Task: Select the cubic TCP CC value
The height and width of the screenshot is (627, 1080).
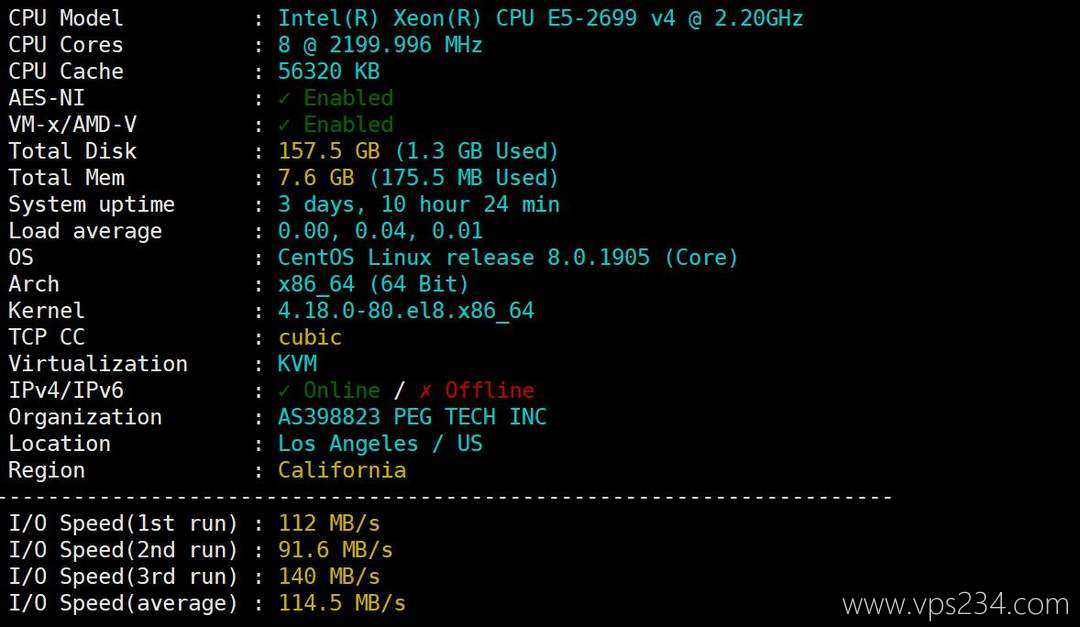Action: click(310, 337)
